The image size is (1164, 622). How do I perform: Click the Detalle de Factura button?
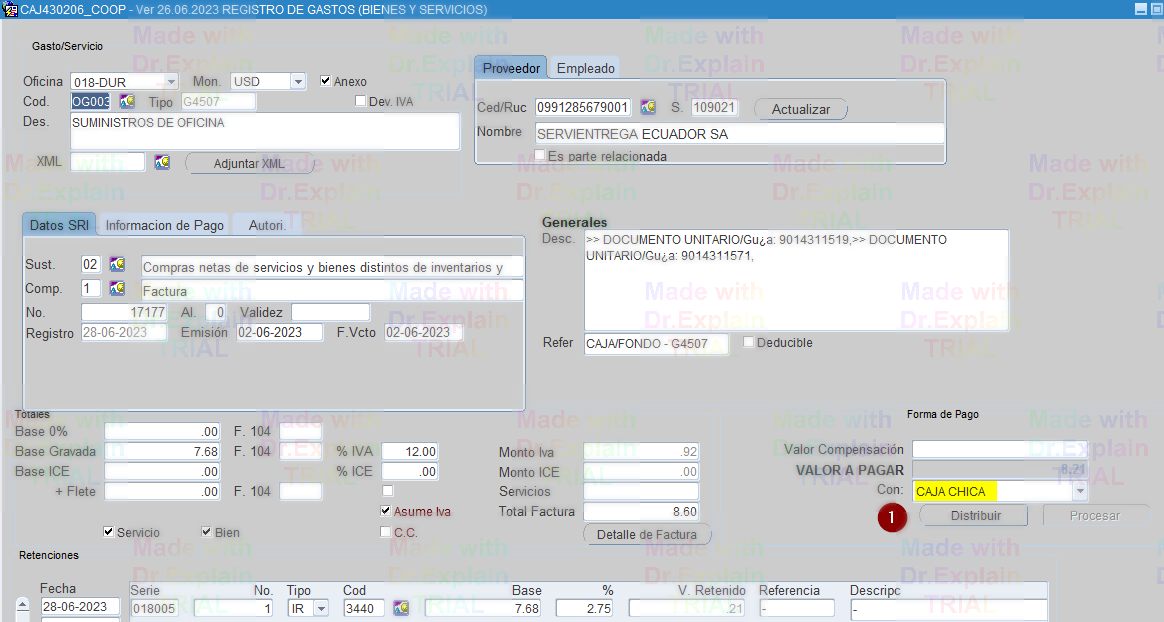click(x=647, y=535)
